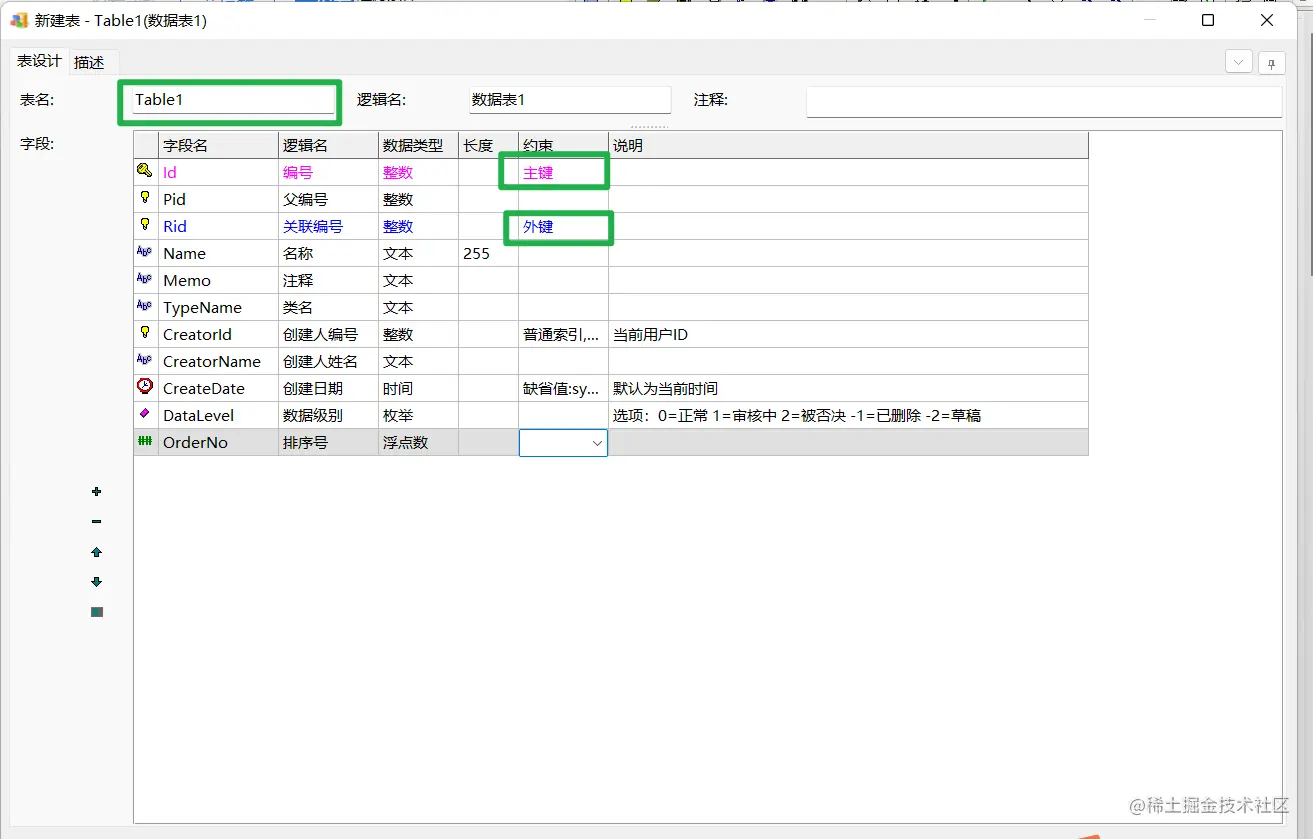Select the CreateDate field name cell
This screenshot has height=839, width=1313.
[219, 388]
